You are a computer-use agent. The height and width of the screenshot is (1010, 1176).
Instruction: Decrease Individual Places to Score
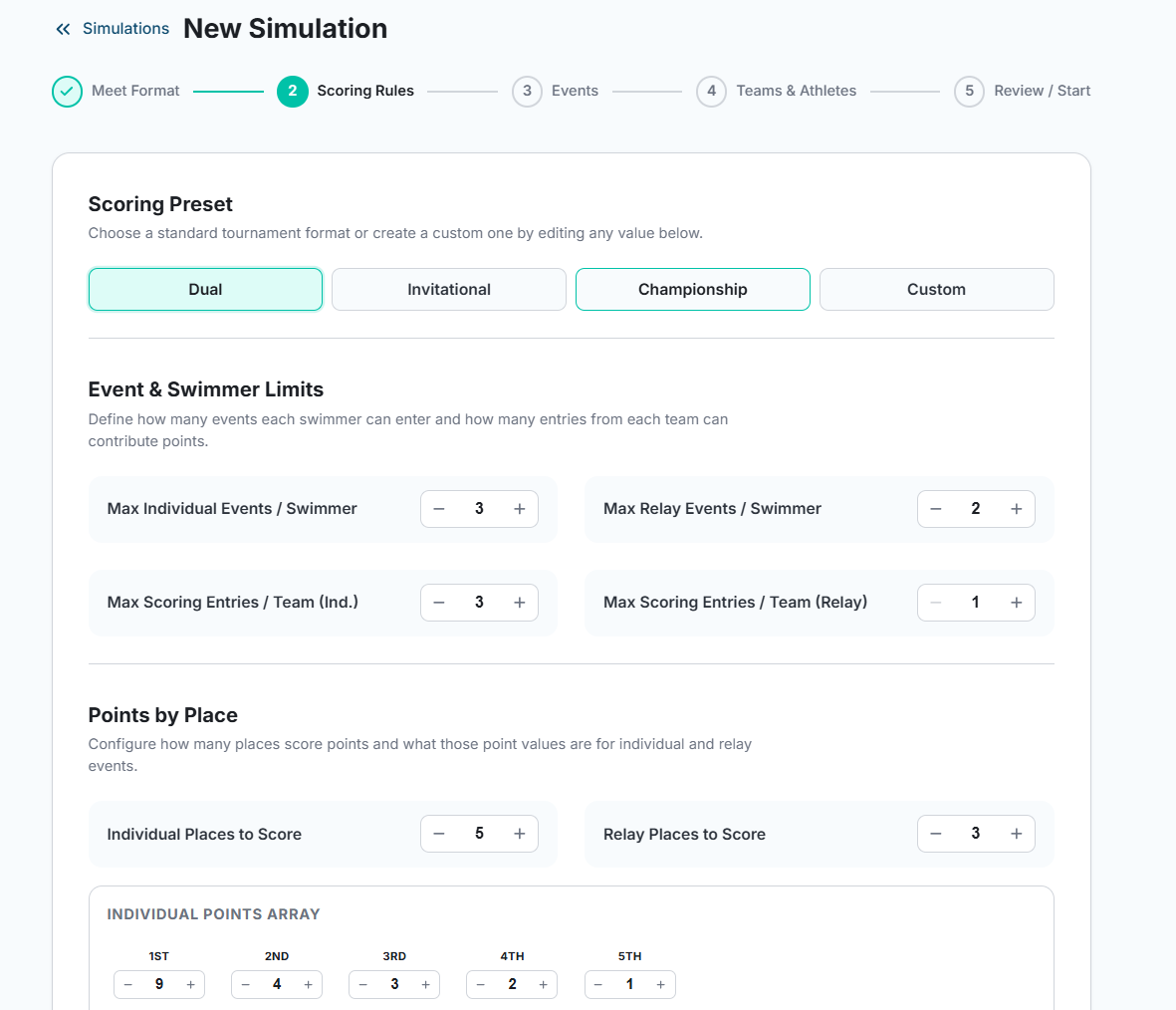tap(439, 833)
